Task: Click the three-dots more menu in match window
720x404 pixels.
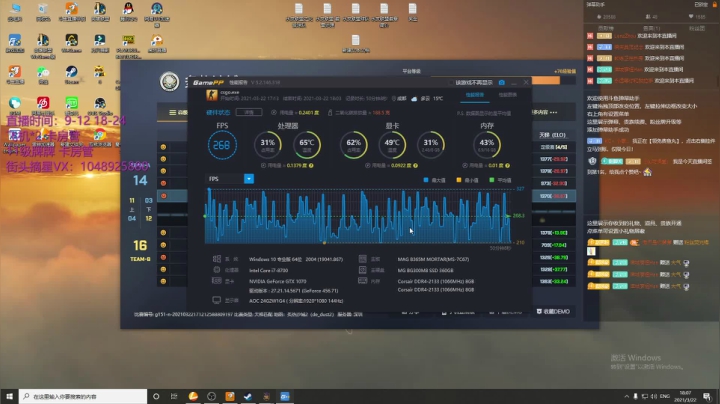Action: (553, 112)
